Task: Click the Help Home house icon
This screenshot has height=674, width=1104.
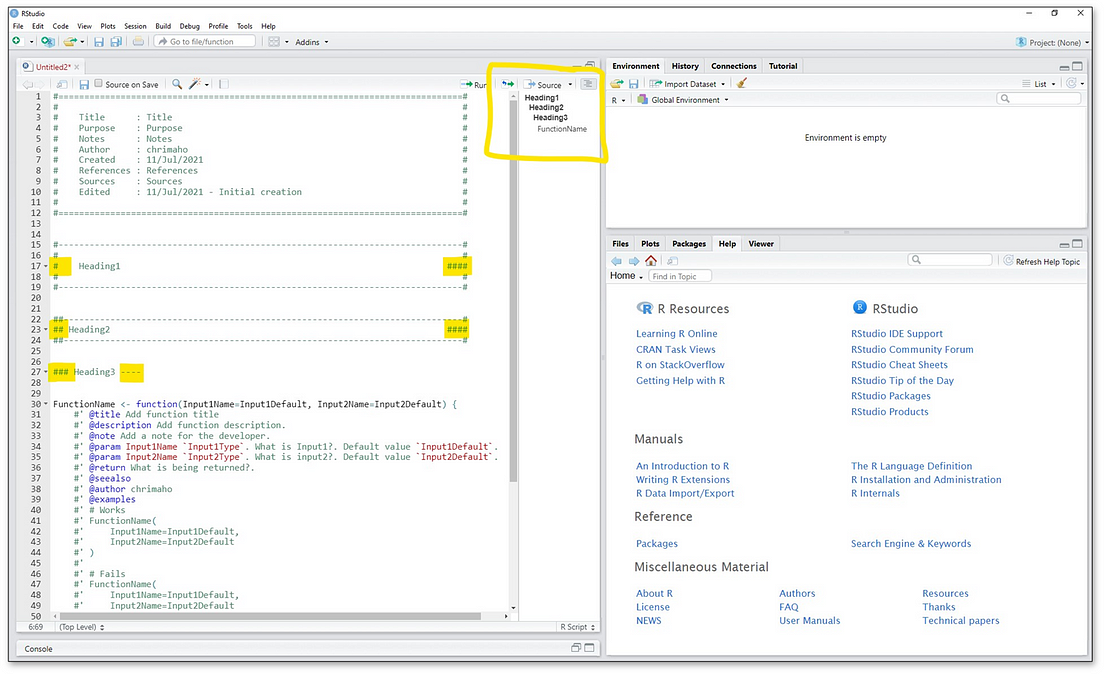Action: [651, 261]
